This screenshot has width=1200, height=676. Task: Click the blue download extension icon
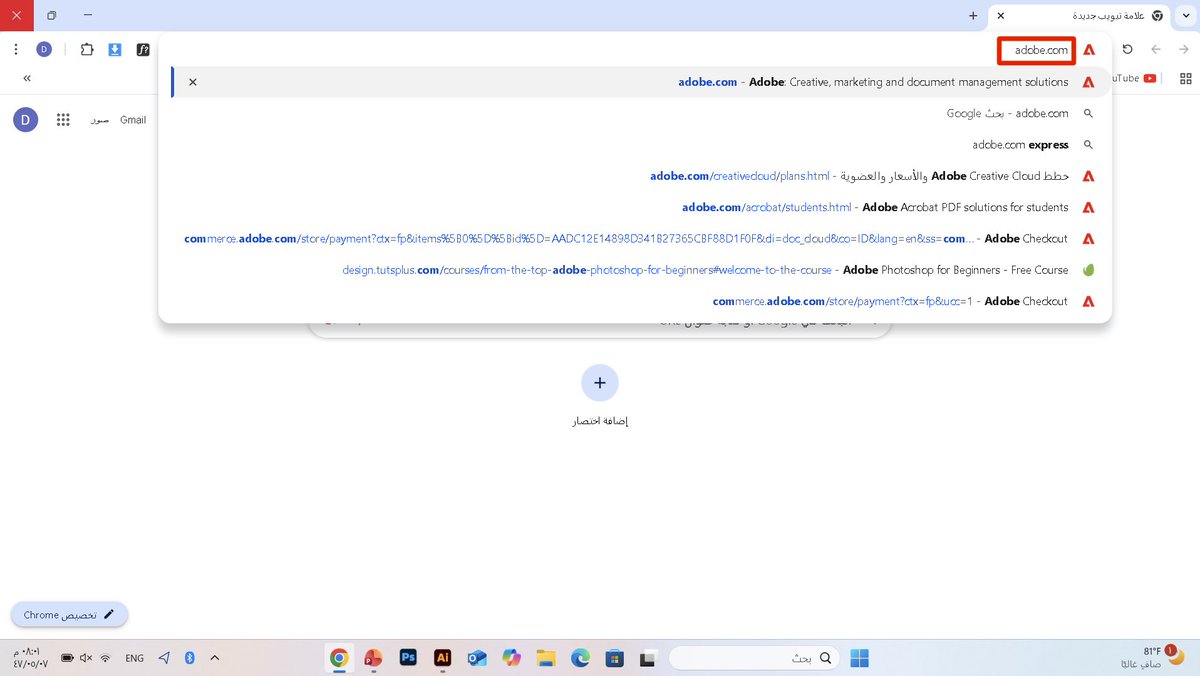point(115,49)
